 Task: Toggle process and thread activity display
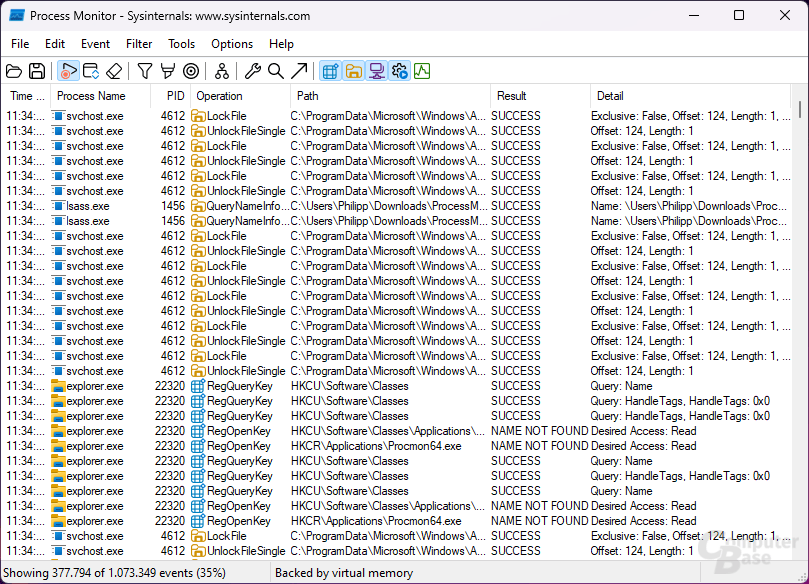(399, 71)
